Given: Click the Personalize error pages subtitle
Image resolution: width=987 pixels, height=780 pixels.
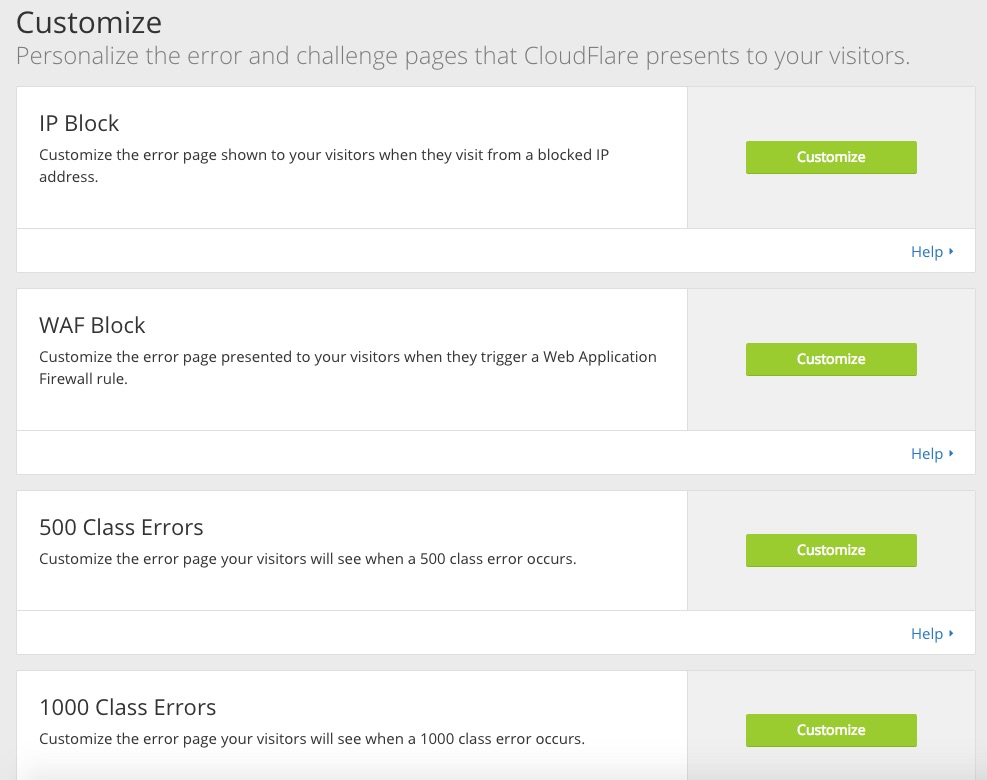Looking at the screenshot, I should click(x=462, y=56).
